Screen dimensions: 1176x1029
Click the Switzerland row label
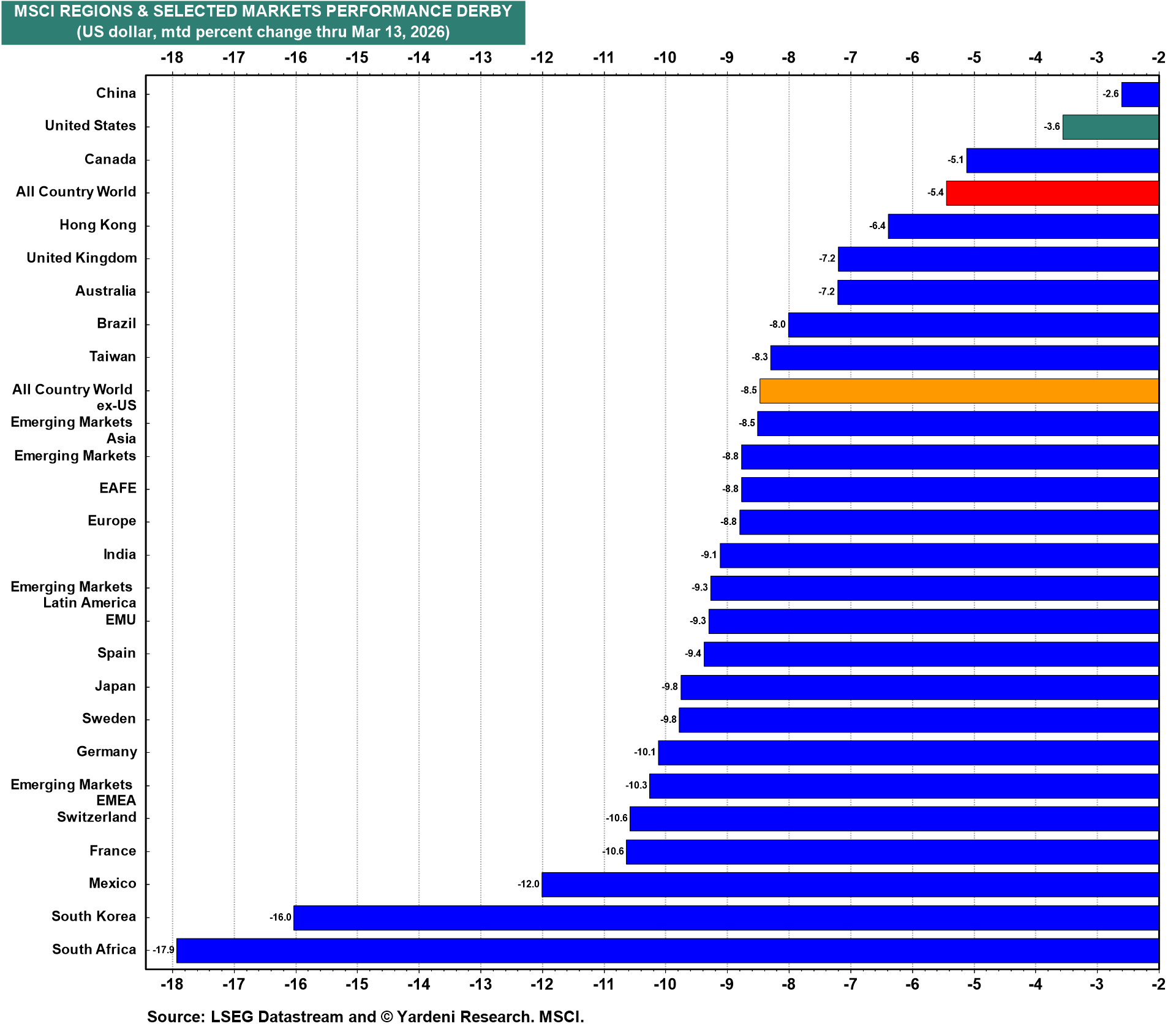click(96, 817)
